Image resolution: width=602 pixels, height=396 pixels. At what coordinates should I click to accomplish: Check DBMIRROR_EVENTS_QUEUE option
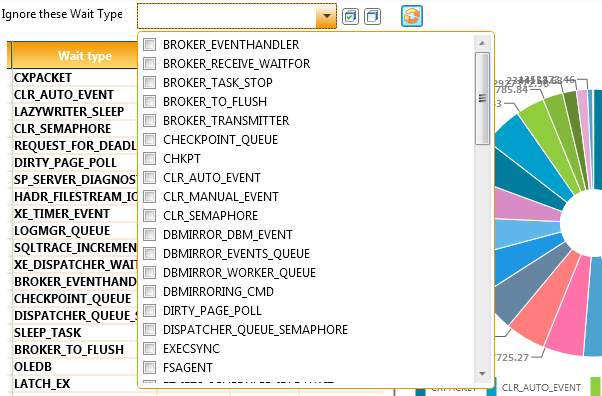tap(149, 254)
